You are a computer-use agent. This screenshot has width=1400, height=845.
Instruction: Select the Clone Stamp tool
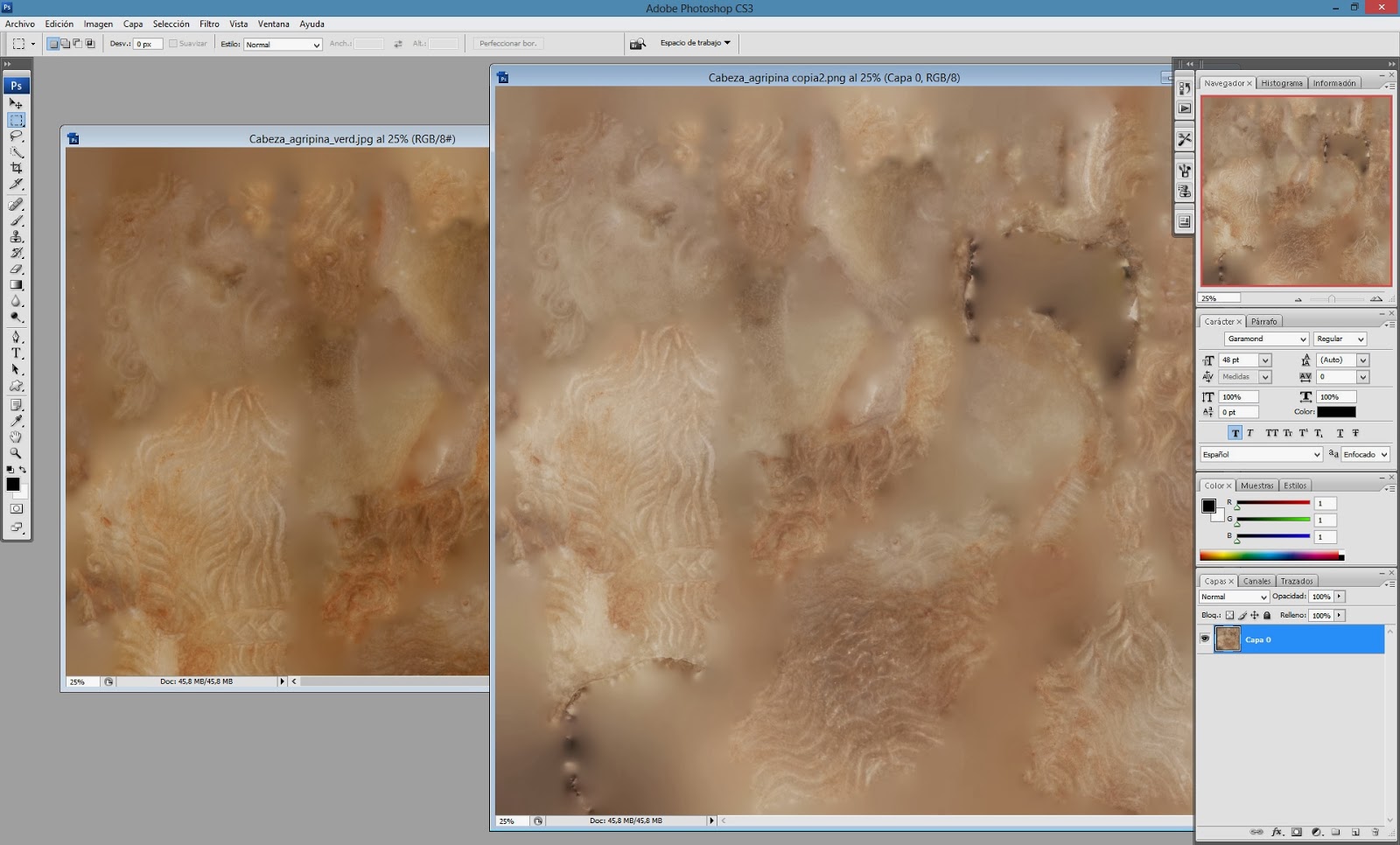coord(16,236)
